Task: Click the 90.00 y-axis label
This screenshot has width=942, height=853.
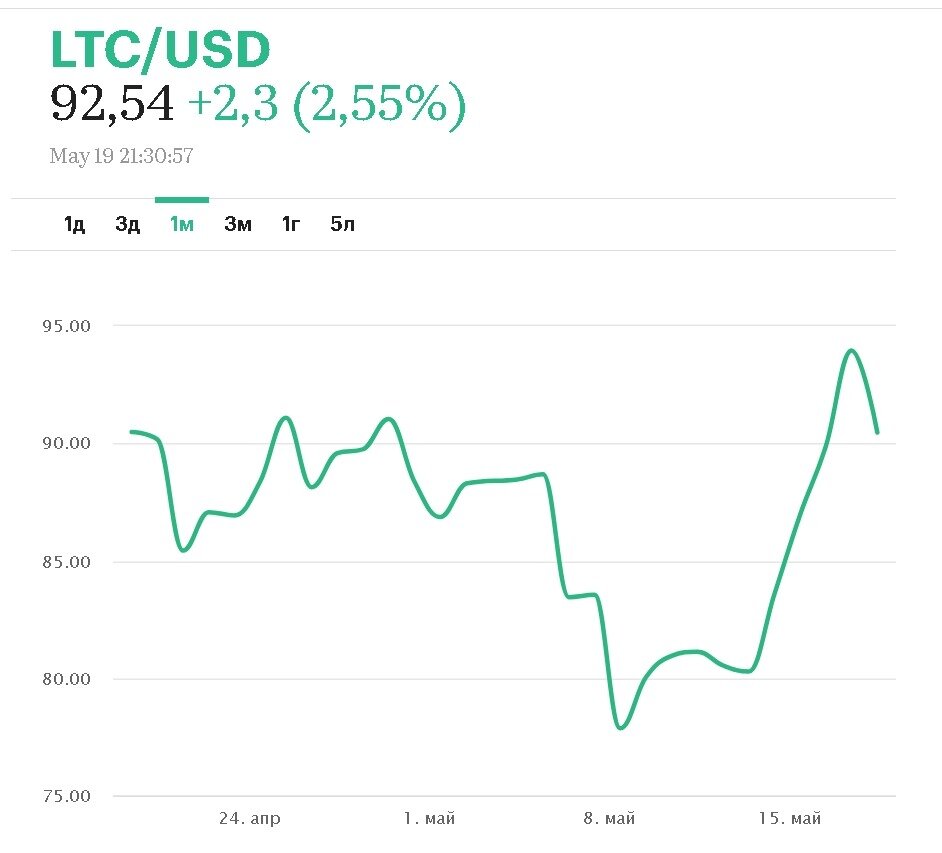Action: click(x=67, y=443)
